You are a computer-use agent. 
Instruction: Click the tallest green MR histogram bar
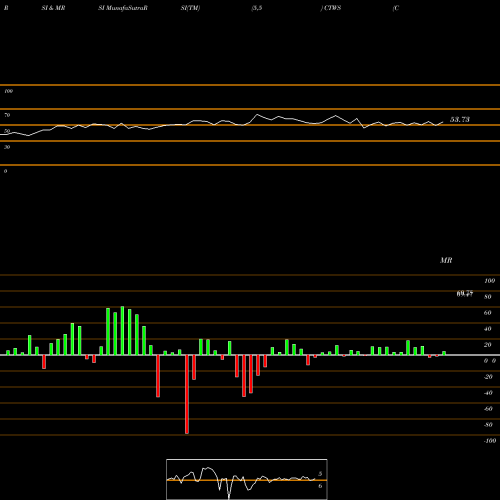[122, 331]
